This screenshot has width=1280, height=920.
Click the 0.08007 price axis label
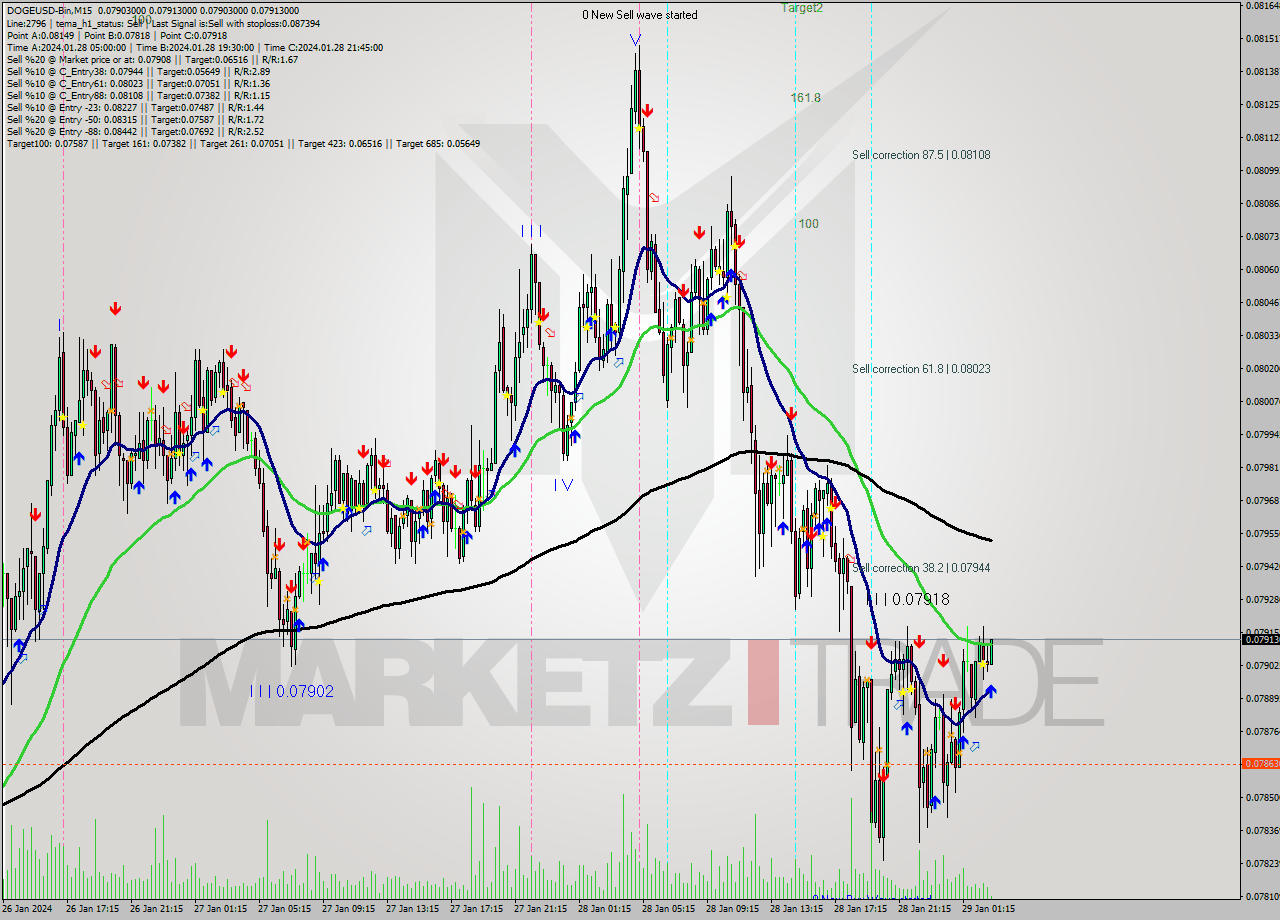(x=1263, y=401)
